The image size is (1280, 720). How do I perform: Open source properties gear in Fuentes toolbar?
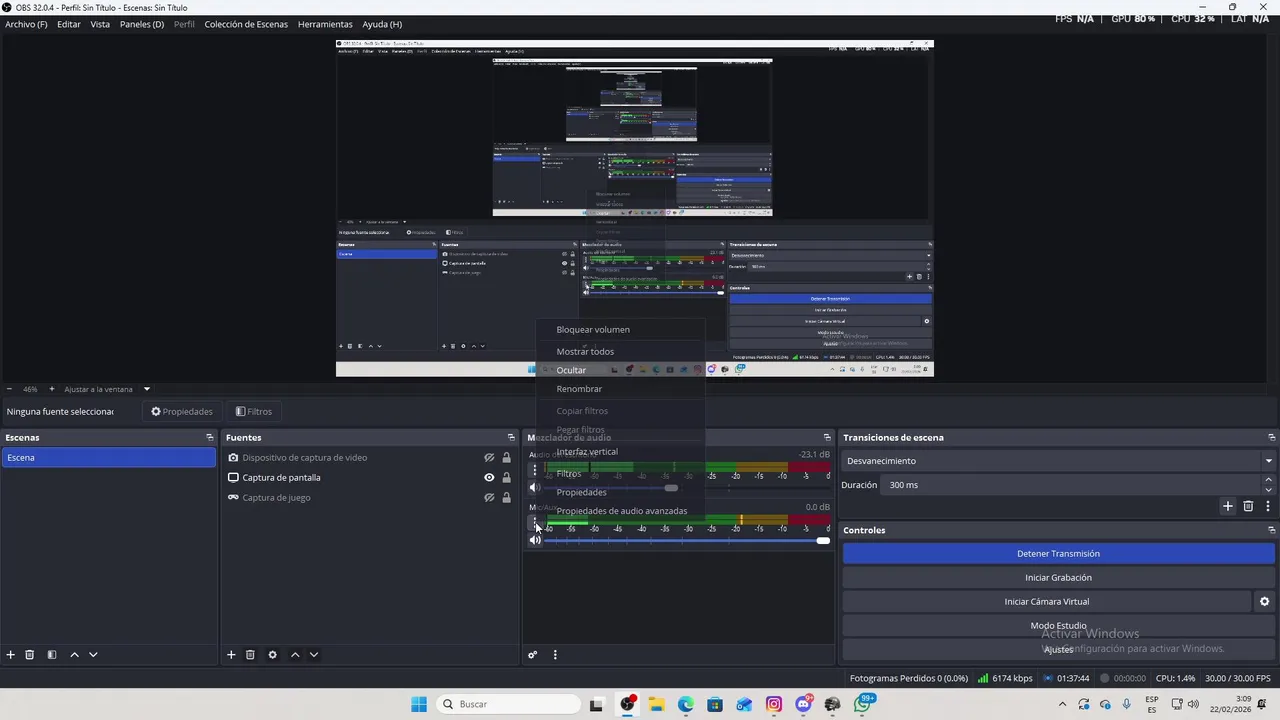pos(272,655)
